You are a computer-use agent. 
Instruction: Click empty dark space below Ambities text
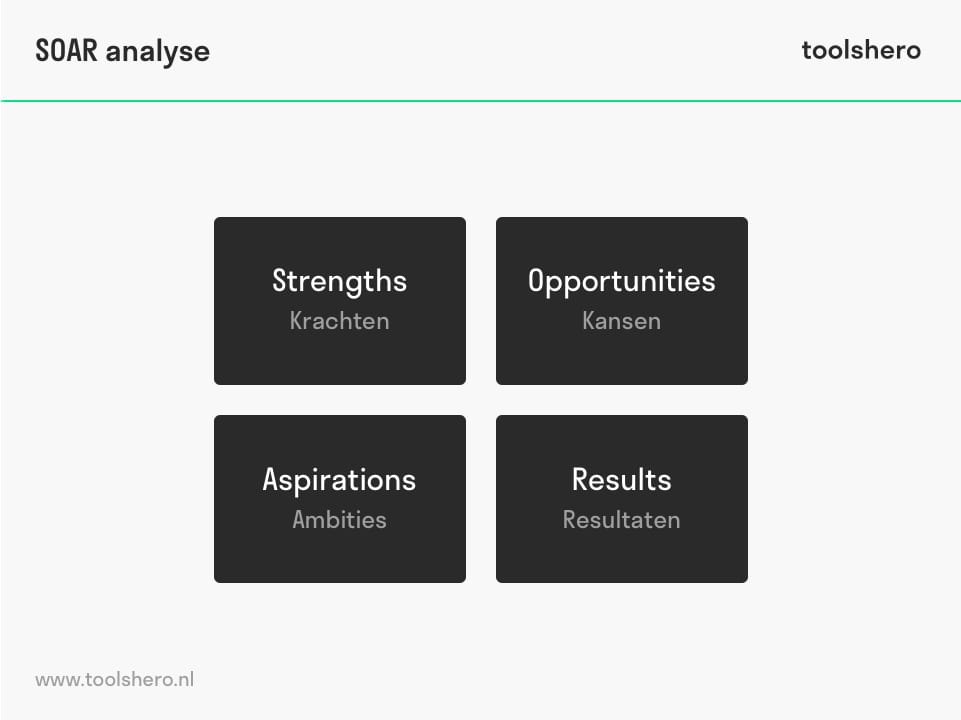coord(339,558)
